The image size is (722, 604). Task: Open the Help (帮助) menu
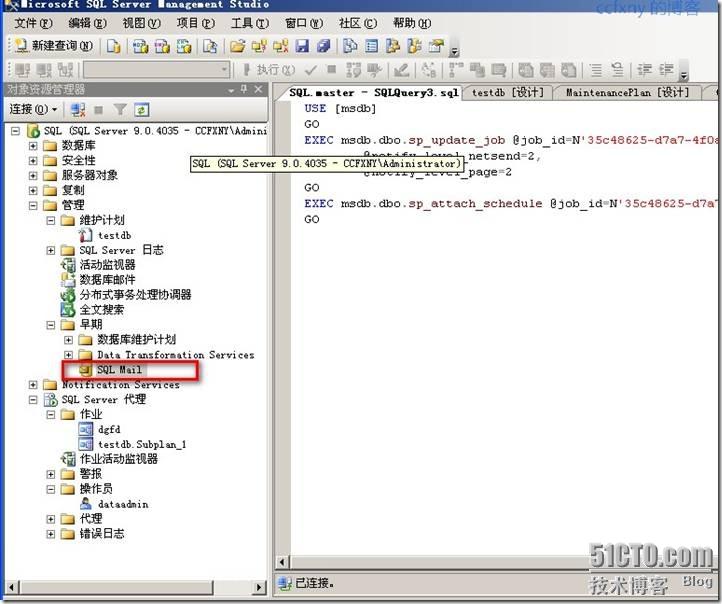pyautogui.click(x=412, y=23)
